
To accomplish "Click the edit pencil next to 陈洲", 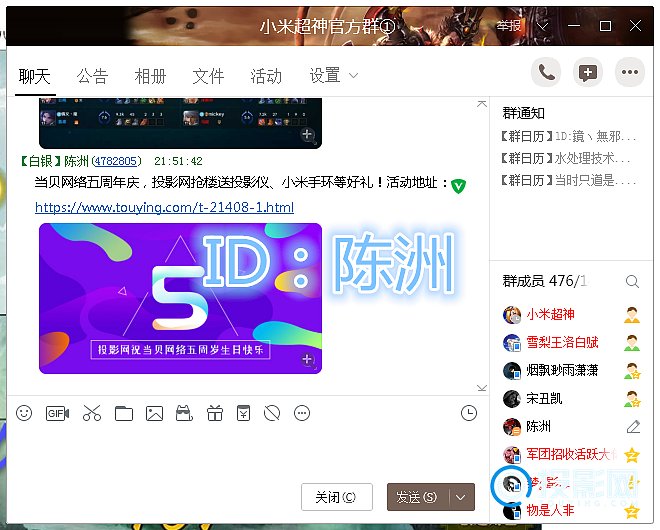I will (633, 426).
